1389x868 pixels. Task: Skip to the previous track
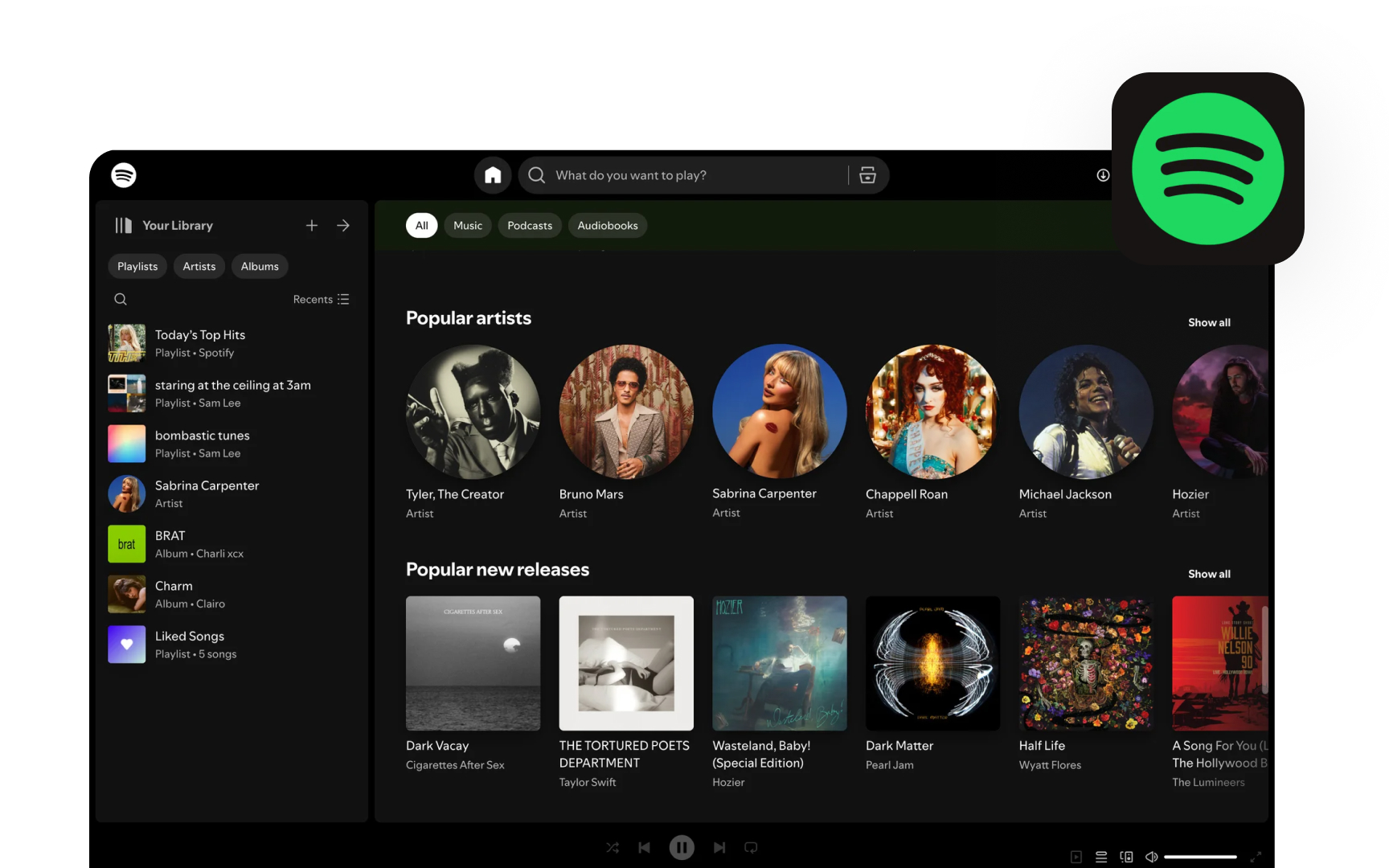click(645, 847)
